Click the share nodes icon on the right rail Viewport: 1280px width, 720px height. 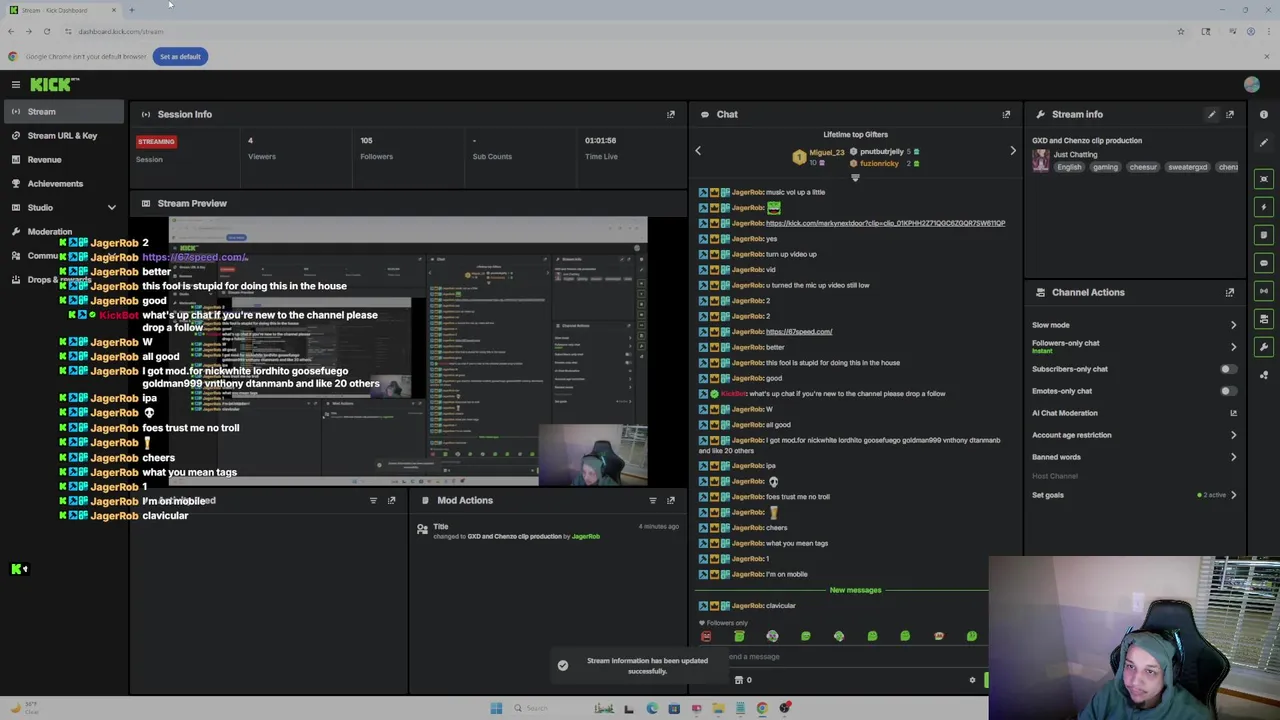pos(1264,375)
